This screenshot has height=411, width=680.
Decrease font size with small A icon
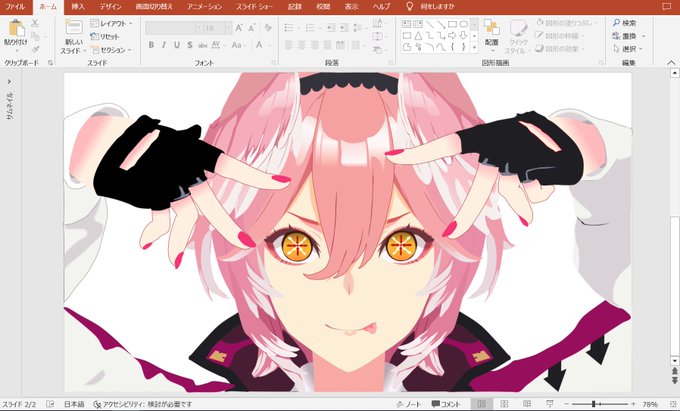252,28
